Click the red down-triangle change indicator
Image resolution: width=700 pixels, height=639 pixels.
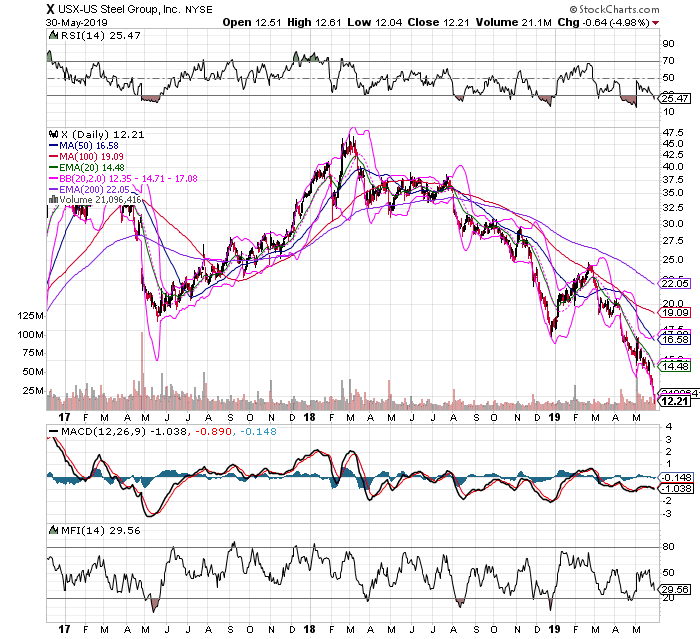click(x=655, y=23)
